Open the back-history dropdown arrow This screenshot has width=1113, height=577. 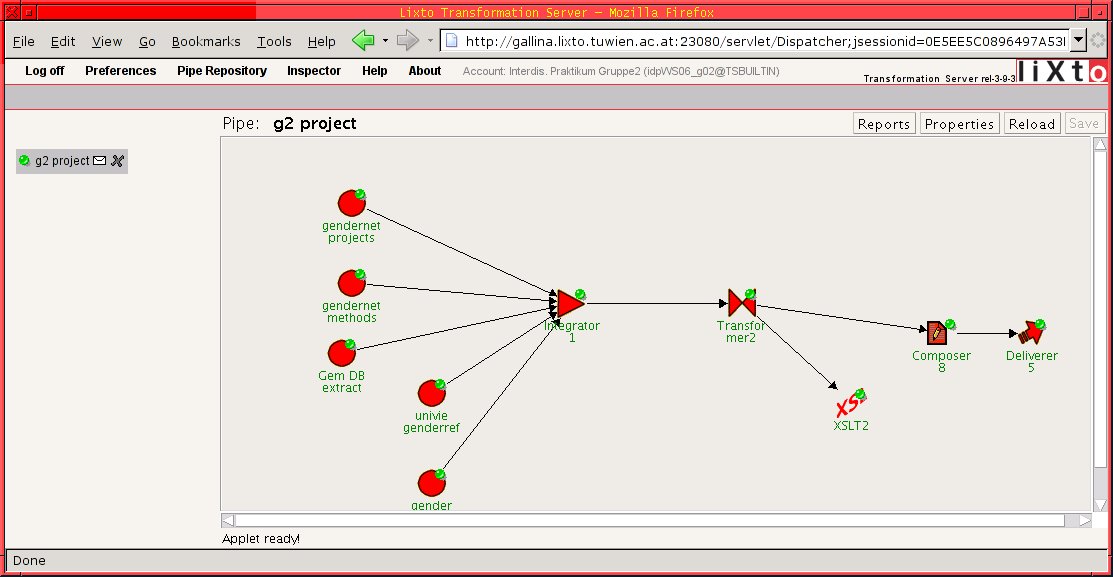[385, 41]
